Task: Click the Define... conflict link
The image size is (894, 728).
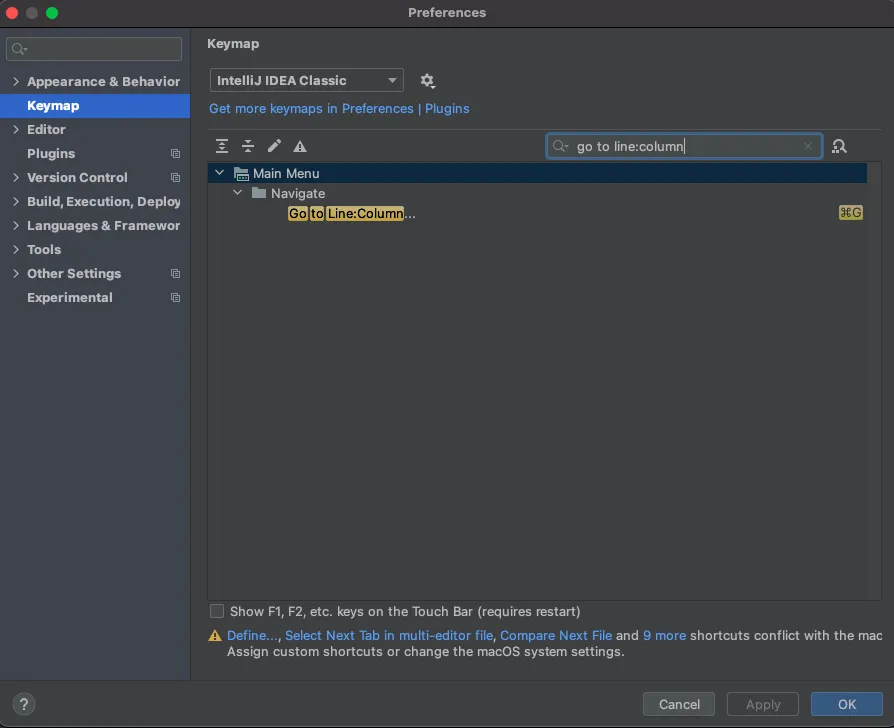Action: click(x=253, y=635)
